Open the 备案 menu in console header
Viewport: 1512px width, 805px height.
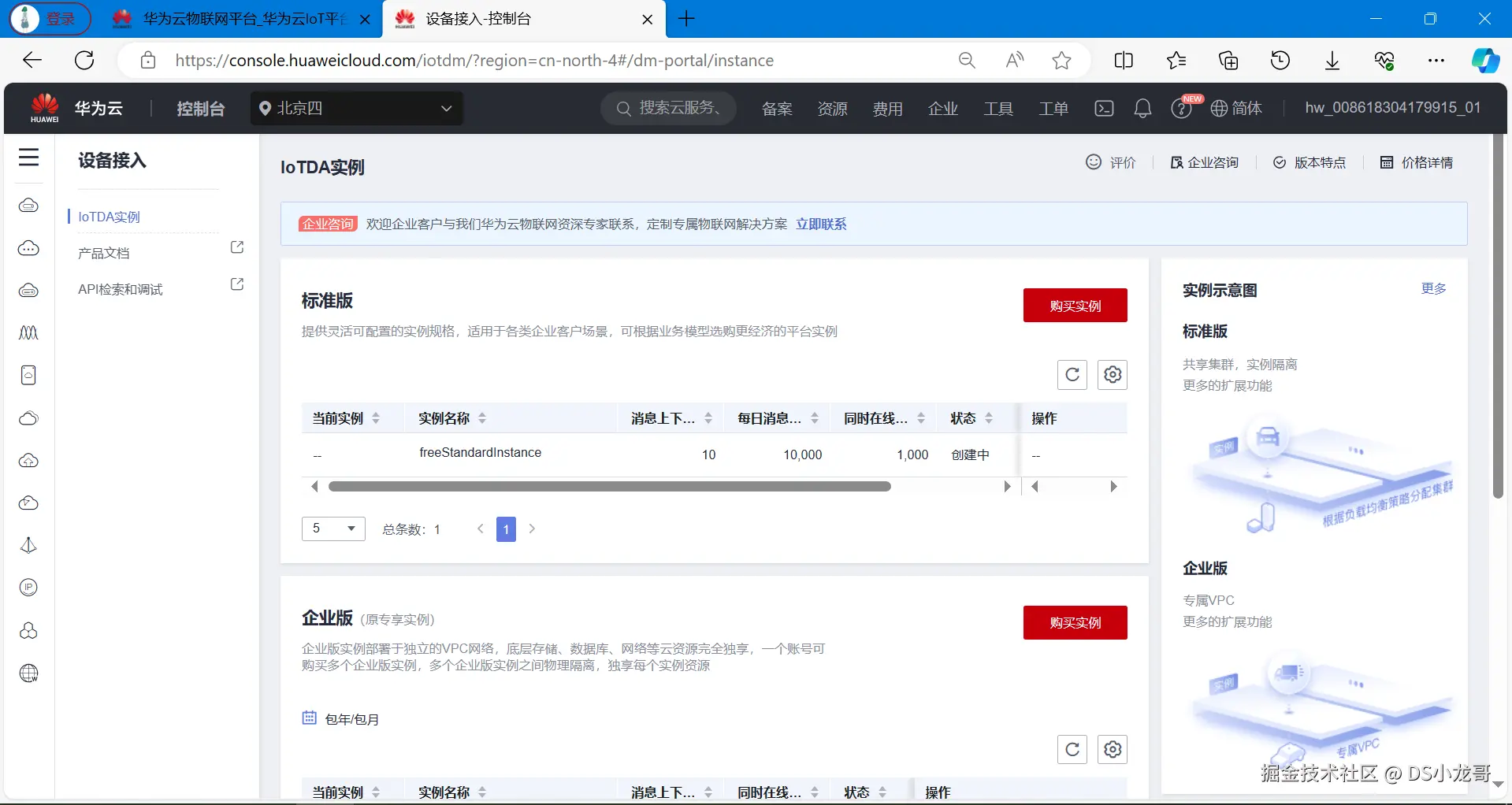click(777, 109)
